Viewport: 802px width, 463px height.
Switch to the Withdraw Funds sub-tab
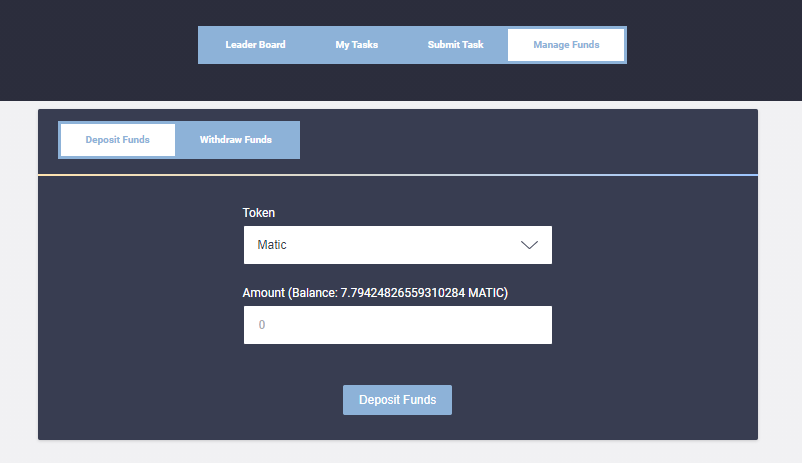(x=236, y=140)
